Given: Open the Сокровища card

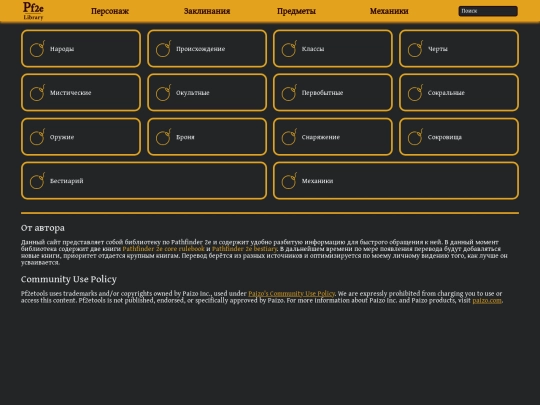Looking at the screenshot, I should 459,137.
